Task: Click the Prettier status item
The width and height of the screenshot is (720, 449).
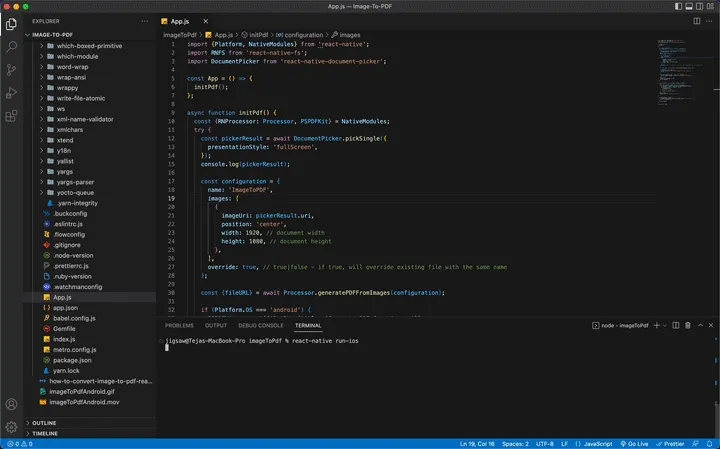Action: pos(670,444)
